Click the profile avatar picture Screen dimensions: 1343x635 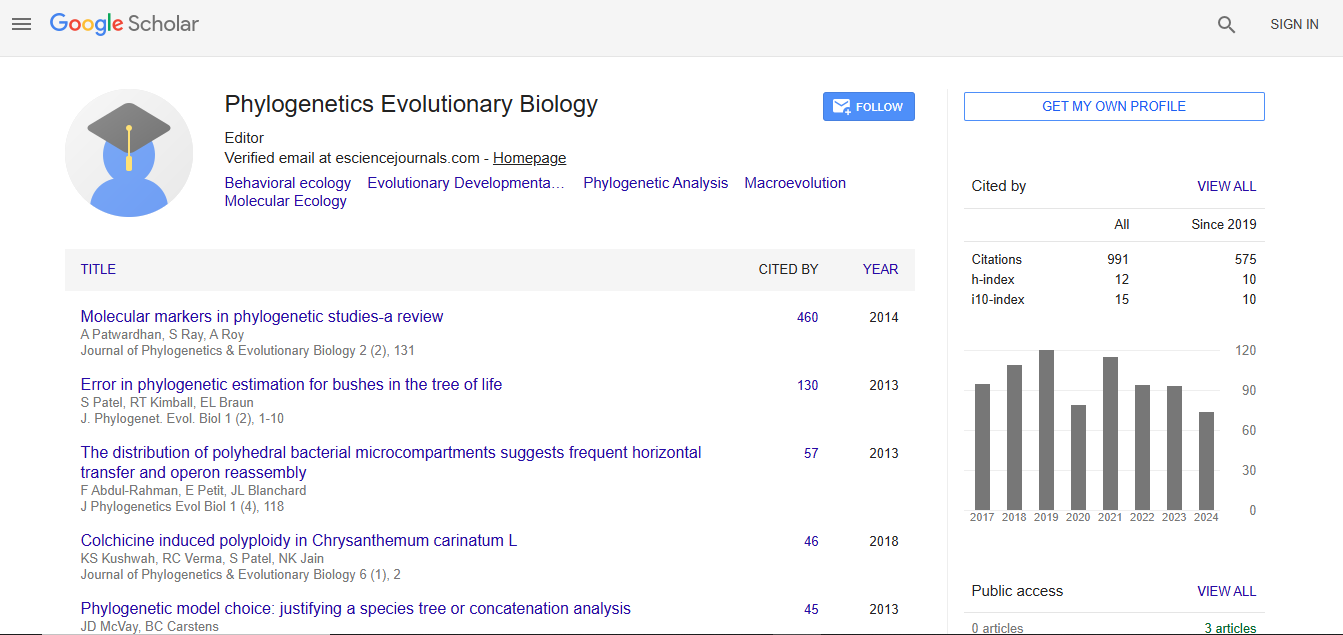click(129, 153)
